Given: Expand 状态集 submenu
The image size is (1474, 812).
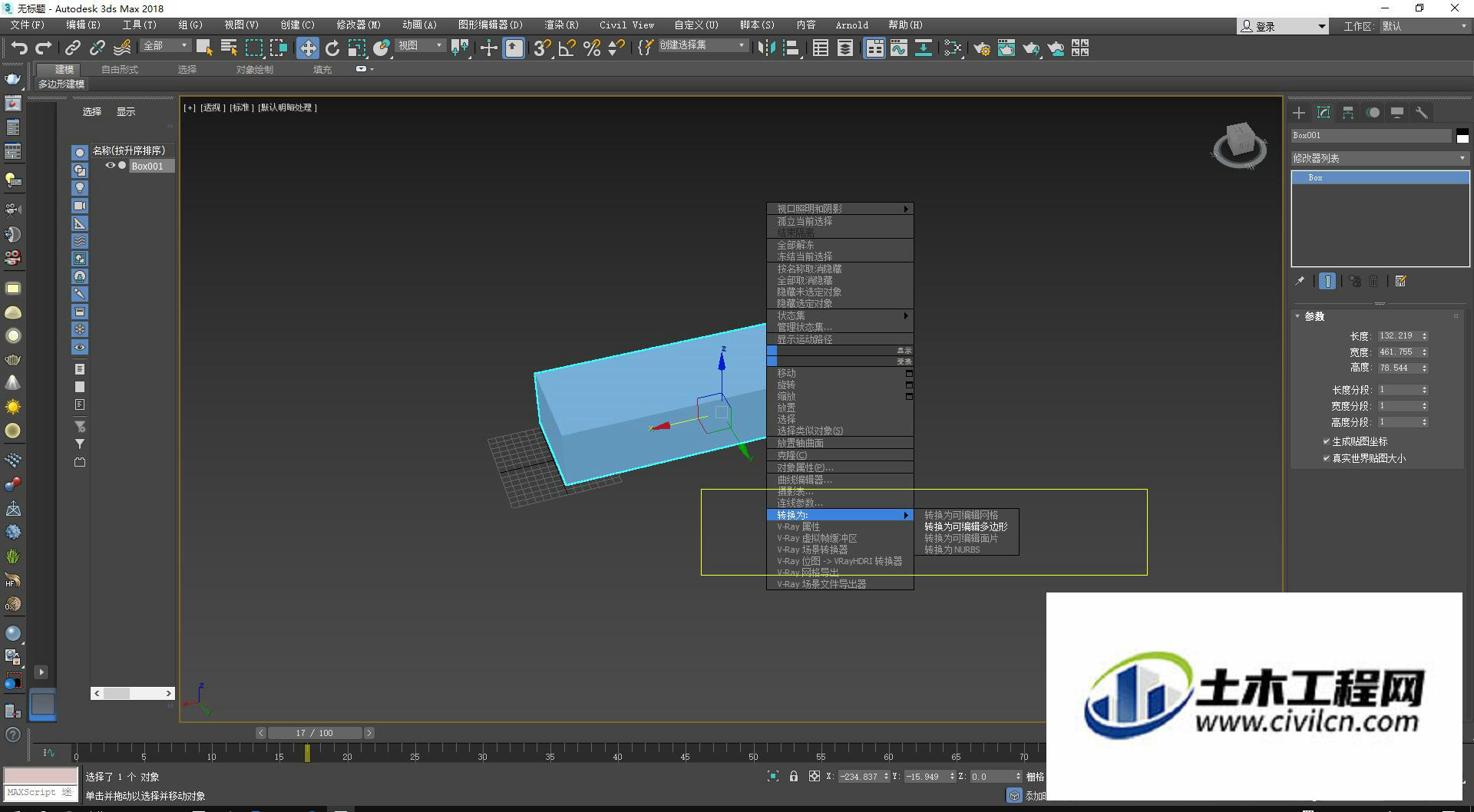Looking at the screenshot, I should coord(840,315).
